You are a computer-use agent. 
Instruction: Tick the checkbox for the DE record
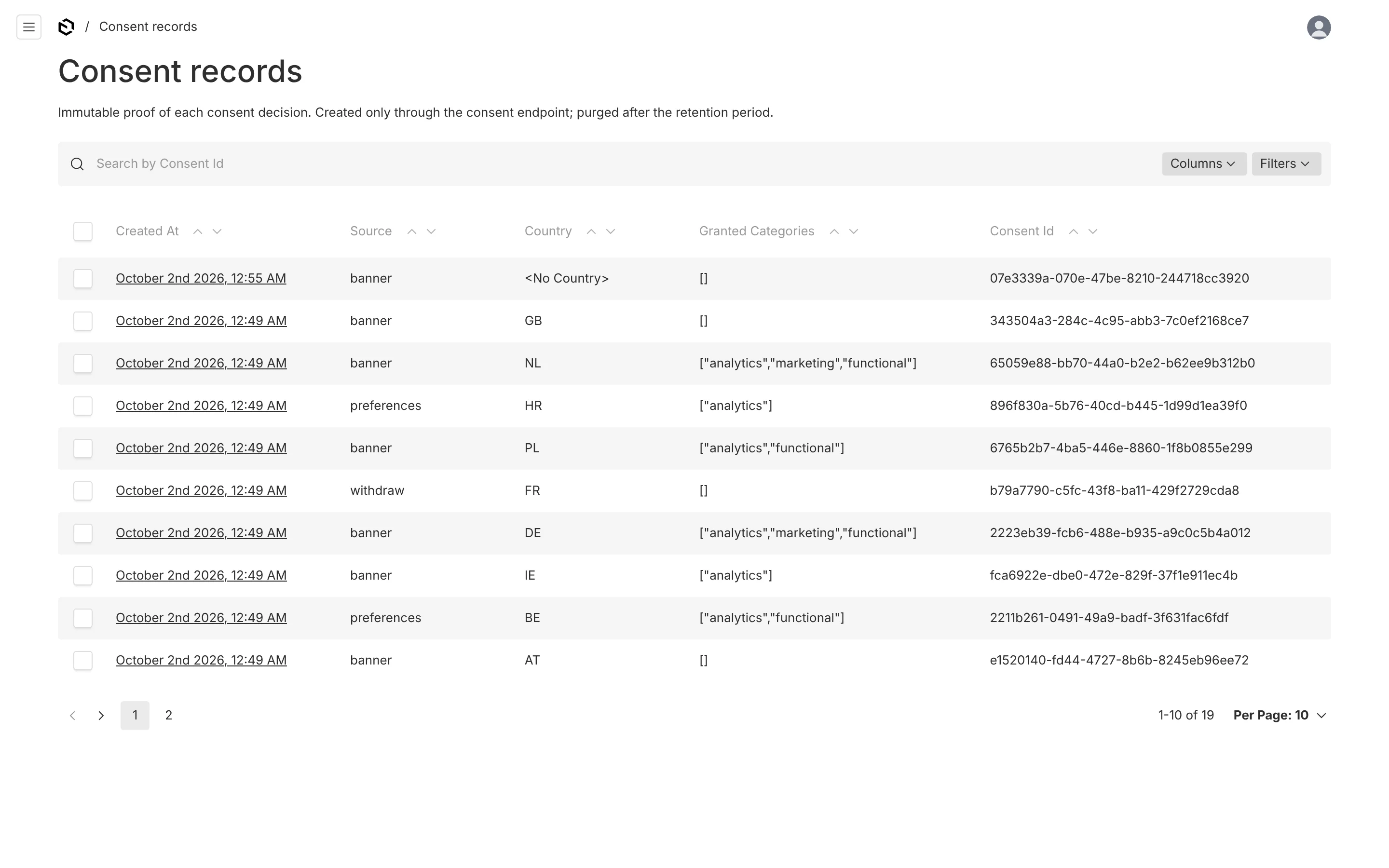click(x=82, y=533)
